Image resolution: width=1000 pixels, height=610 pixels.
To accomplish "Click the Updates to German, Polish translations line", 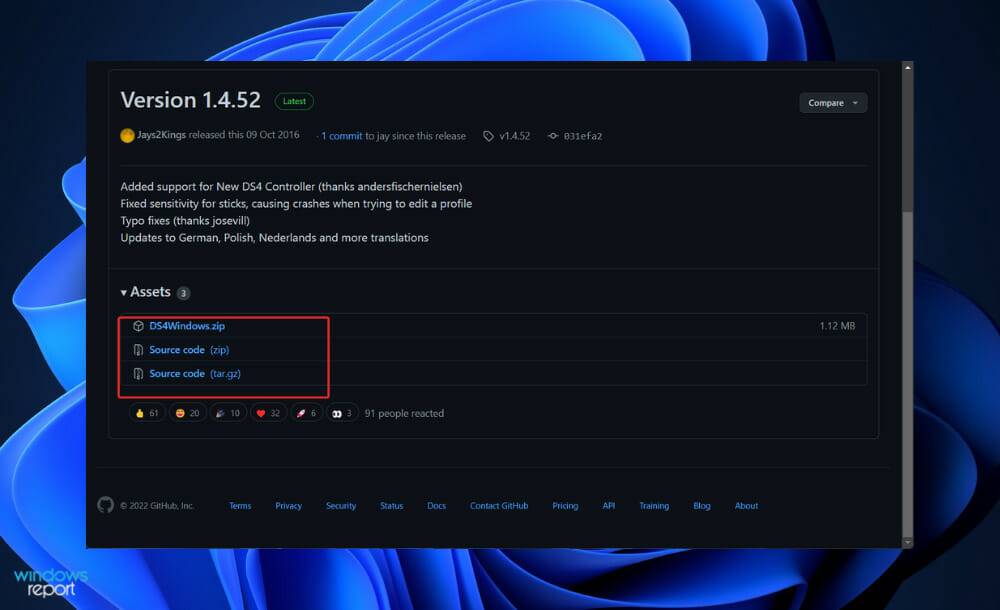I will [274, 238].
